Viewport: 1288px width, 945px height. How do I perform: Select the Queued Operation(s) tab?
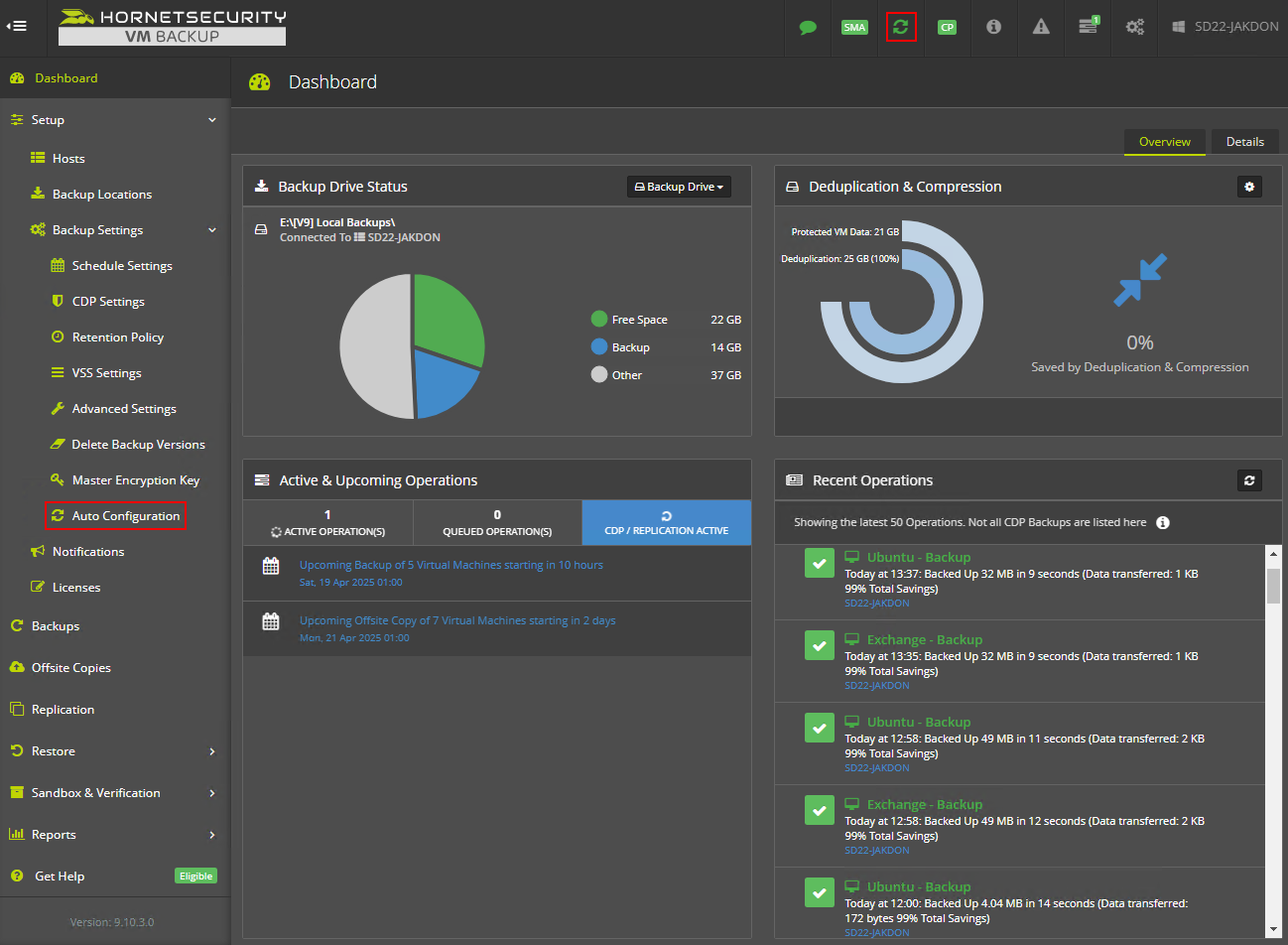[x=497, y=522]
